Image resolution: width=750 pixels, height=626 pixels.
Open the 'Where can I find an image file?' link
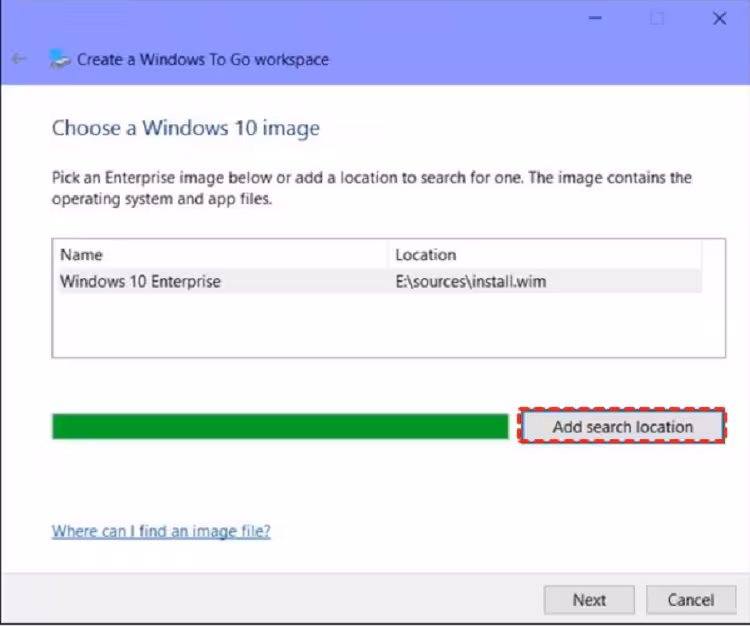[x=161, y=531]
